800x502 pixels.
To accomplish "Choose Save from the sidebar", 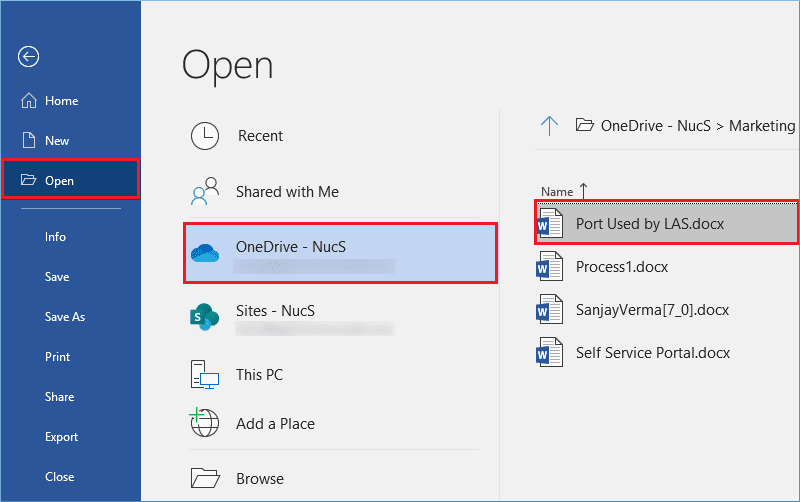I will [57, 277].
